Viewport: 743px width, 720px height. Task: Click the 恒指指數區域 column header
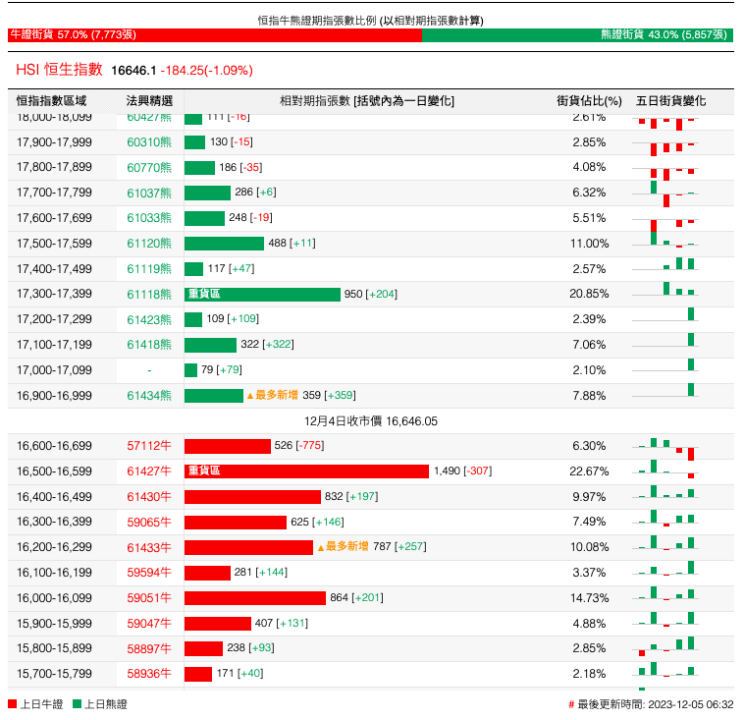click(52, 101)
